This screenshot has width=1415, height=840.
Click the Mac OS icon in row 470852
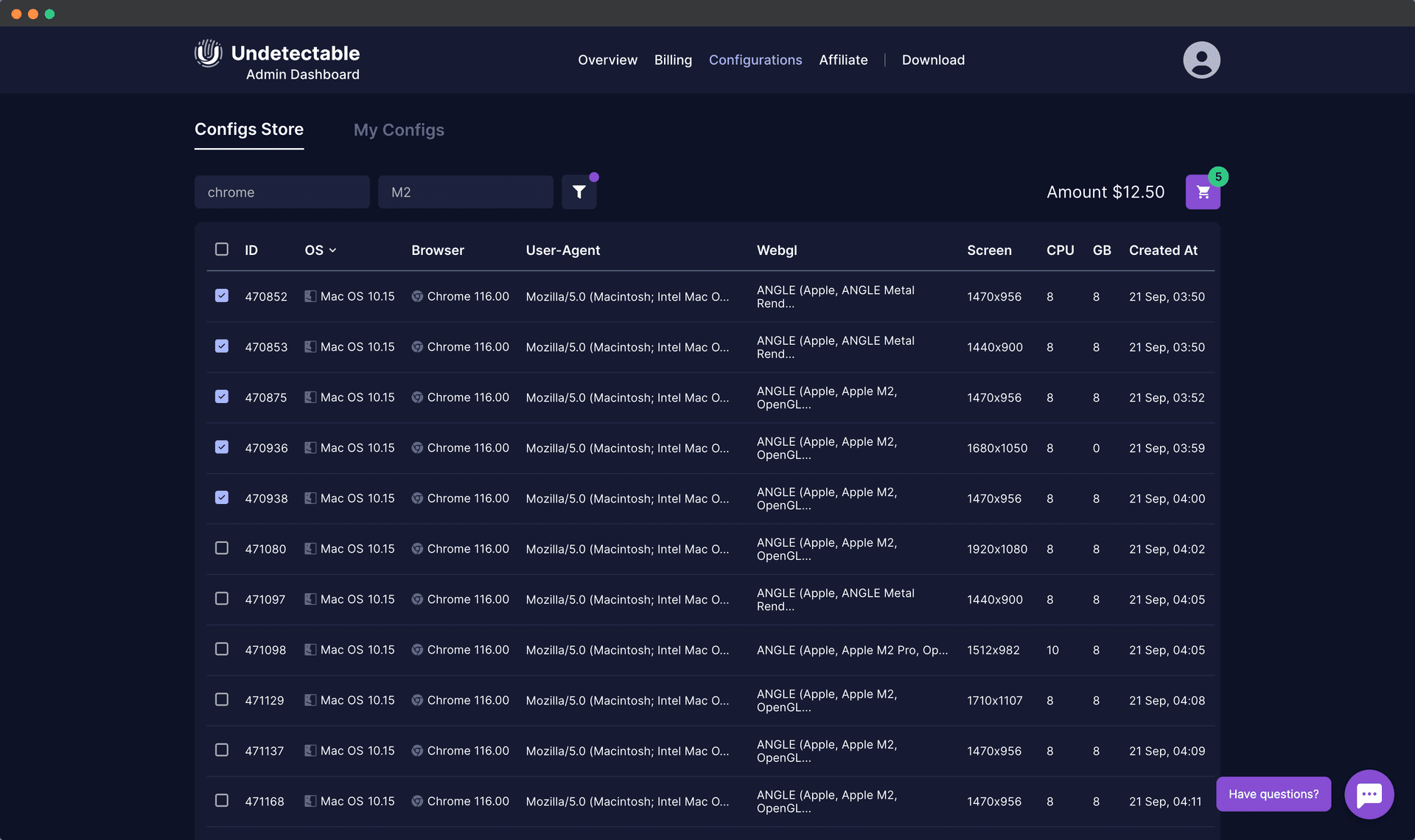point(310,296)
